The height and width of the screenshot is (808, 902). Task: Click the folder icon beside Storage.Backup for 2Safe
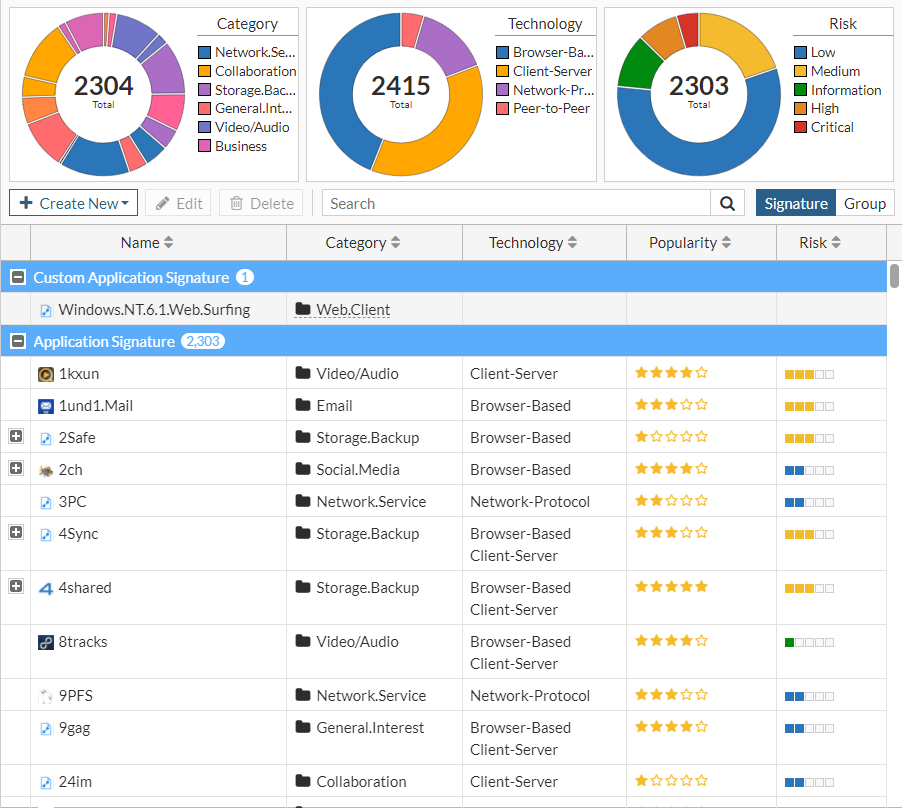tap(302, 437)
